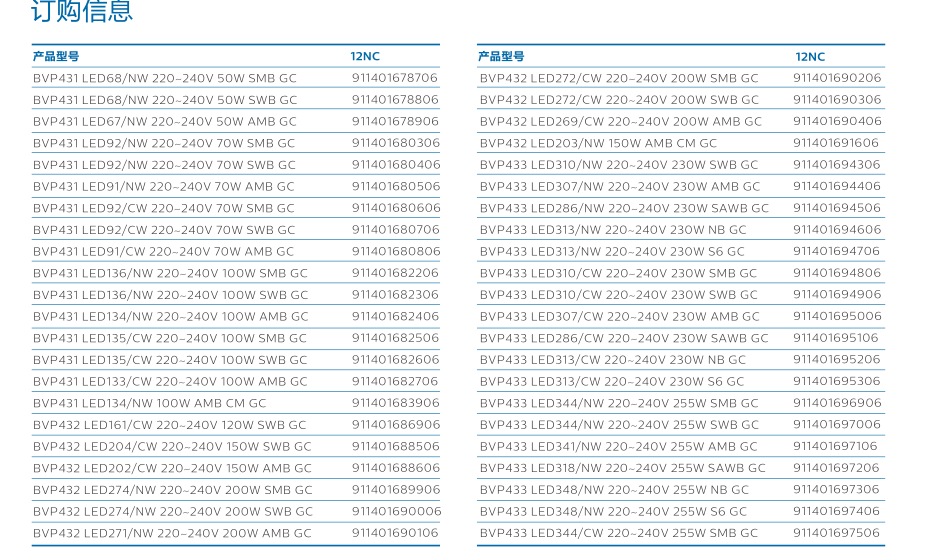Select BVP432 LED272/CW 200W SMB GC
The height and width of the screenshot is (558, 940).
(618, 78)
